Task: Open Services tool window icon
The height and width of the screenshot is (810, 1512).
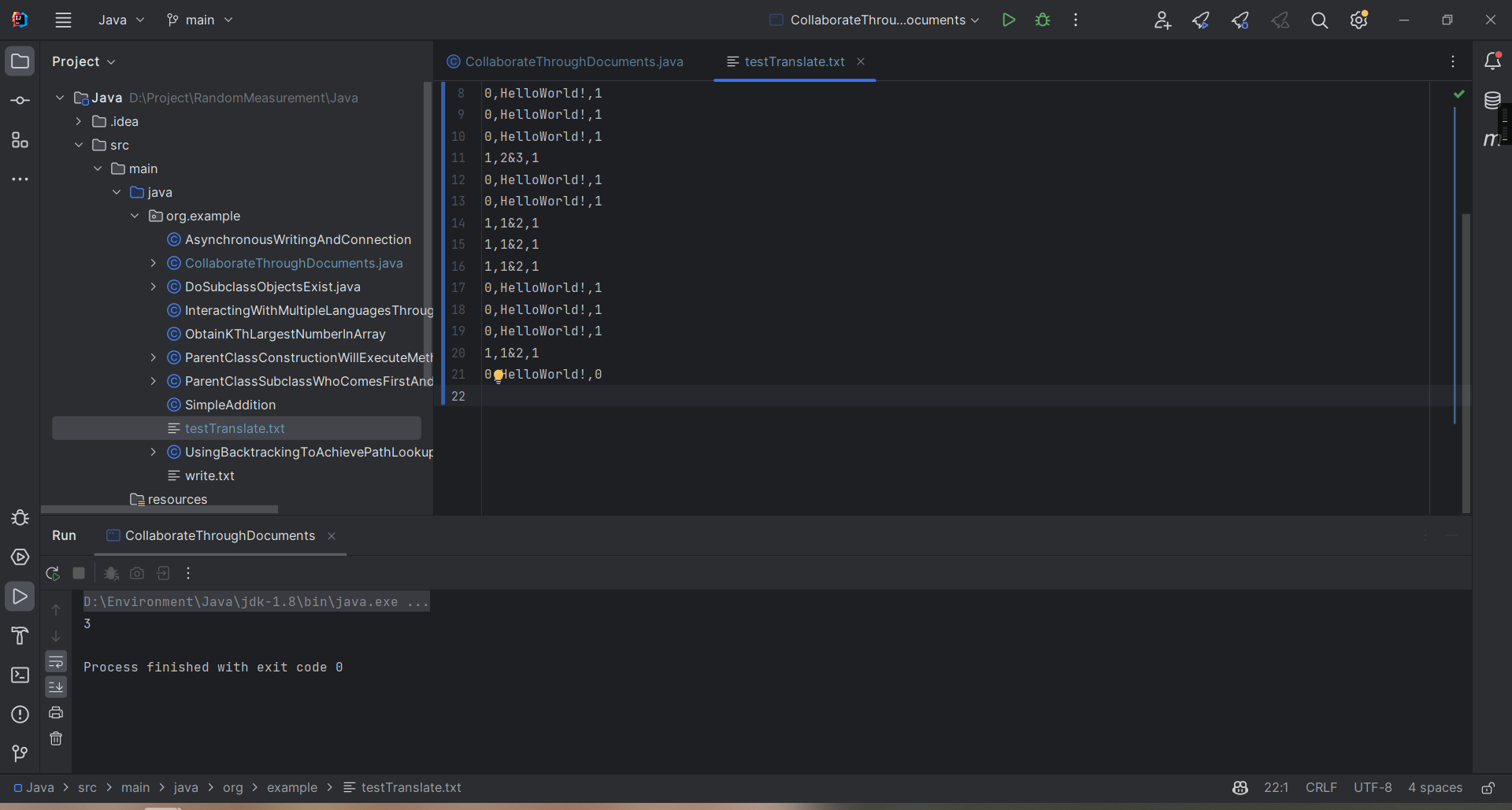Action: [20, 557]
